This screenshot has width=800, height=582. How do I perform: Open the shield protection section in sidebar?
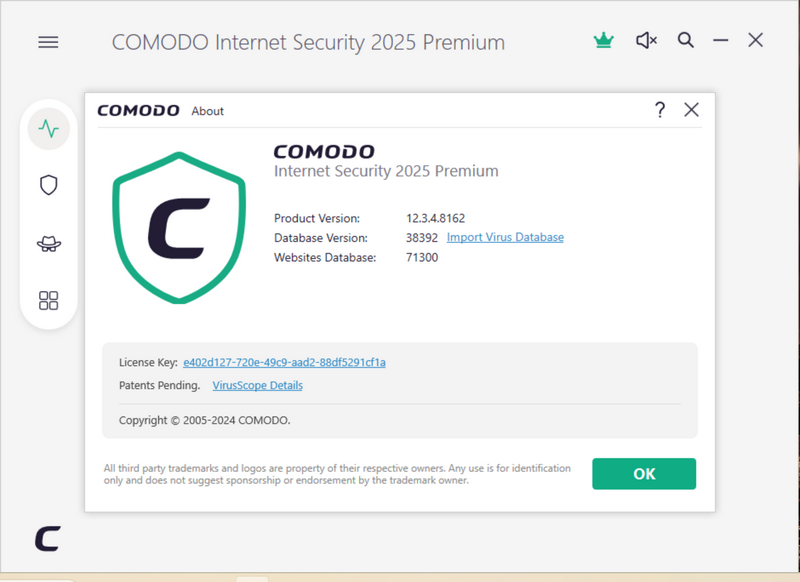pos(48,185)
